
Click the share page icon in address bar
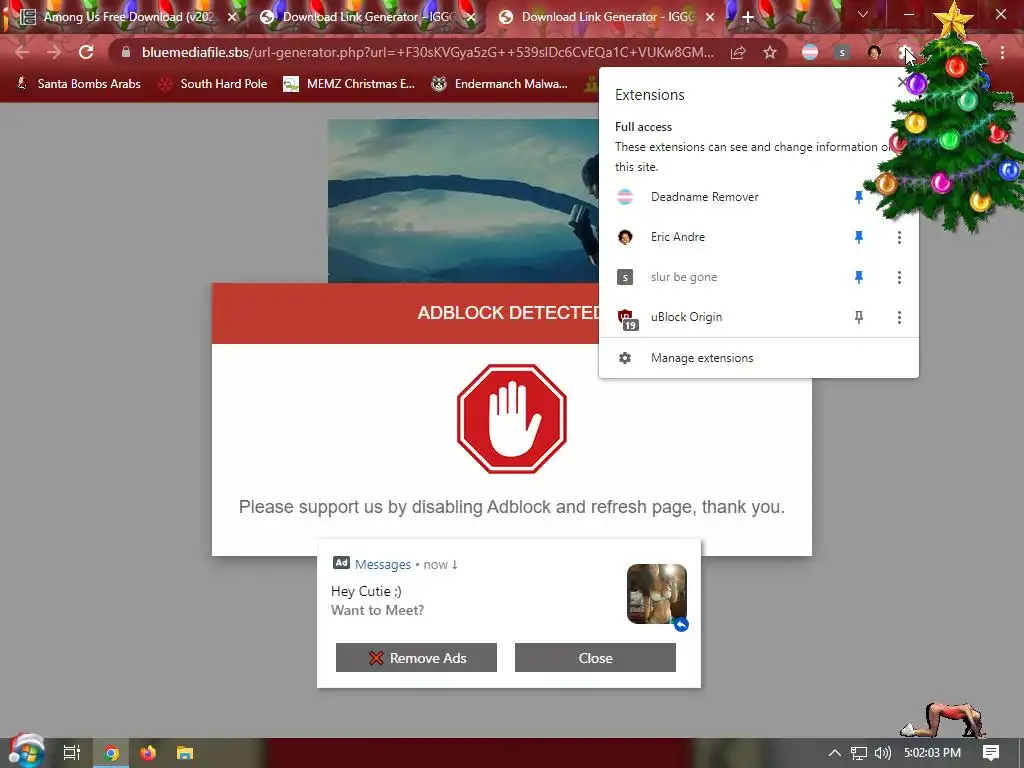click(x=738, y=52)
